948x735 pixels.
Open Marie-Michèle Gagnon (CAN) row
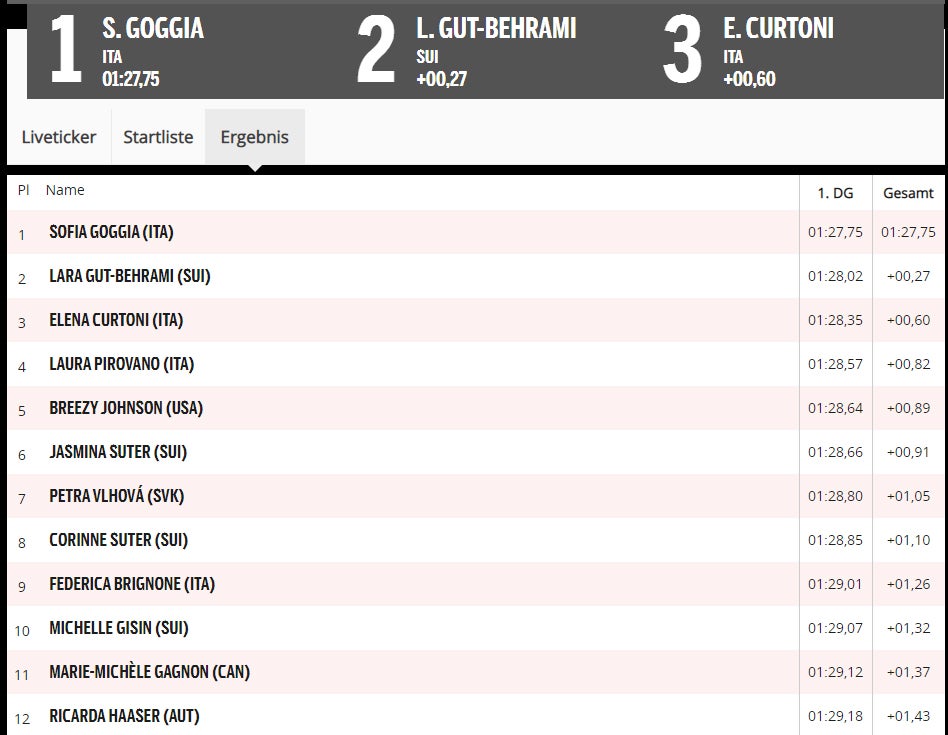coord(149,672)
